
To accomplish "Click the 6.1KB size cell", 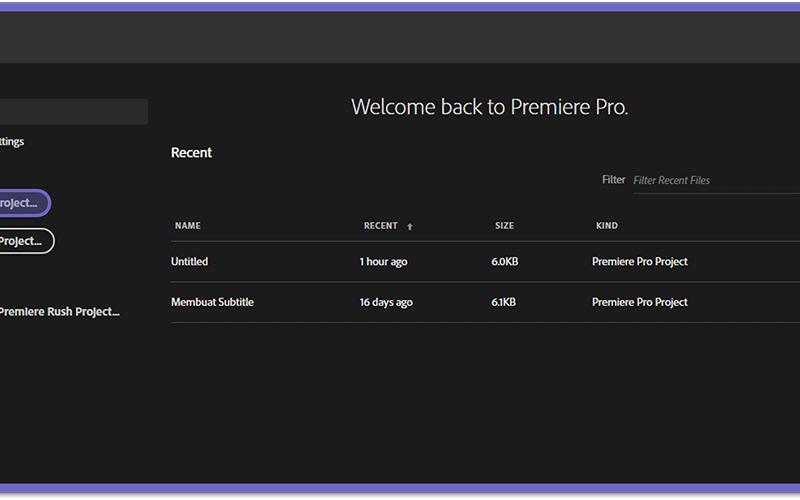I will click(x=504, y=302).
